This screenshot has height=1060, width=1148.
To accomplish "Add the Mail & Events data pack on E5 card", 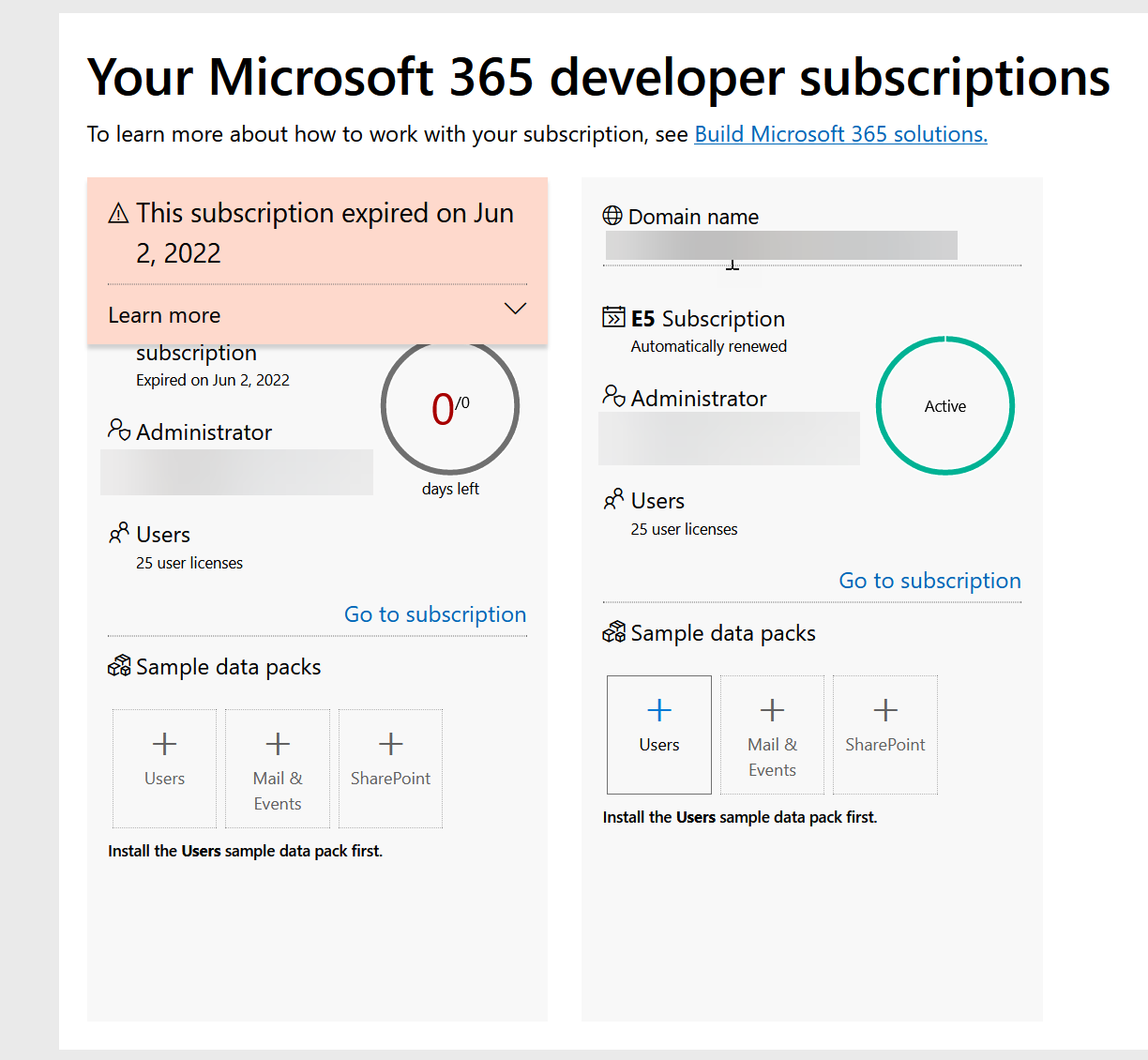I will (x=772, y=734).
